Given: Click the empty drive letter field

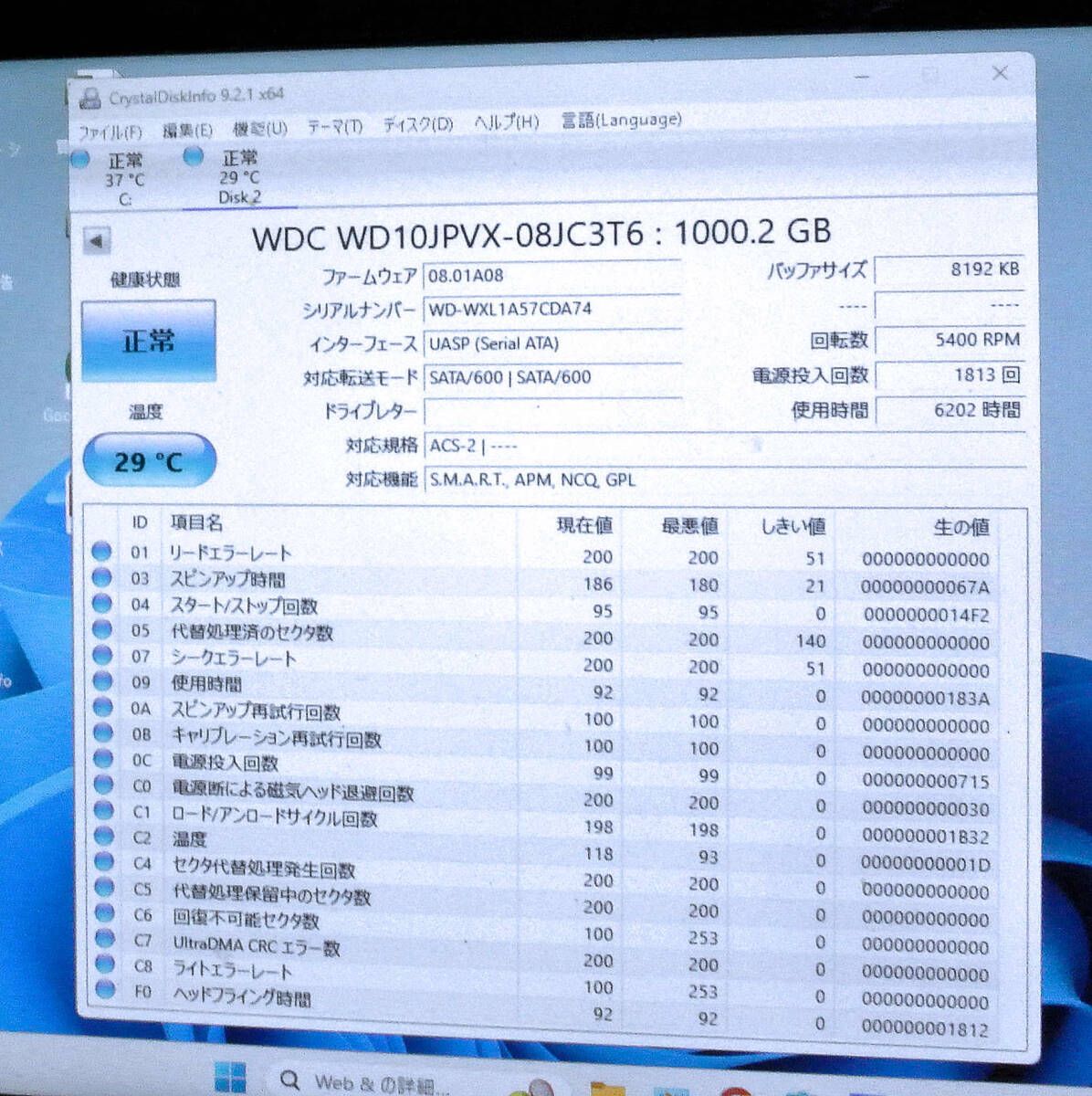Looking at the screenshot, I should [552, 411].
